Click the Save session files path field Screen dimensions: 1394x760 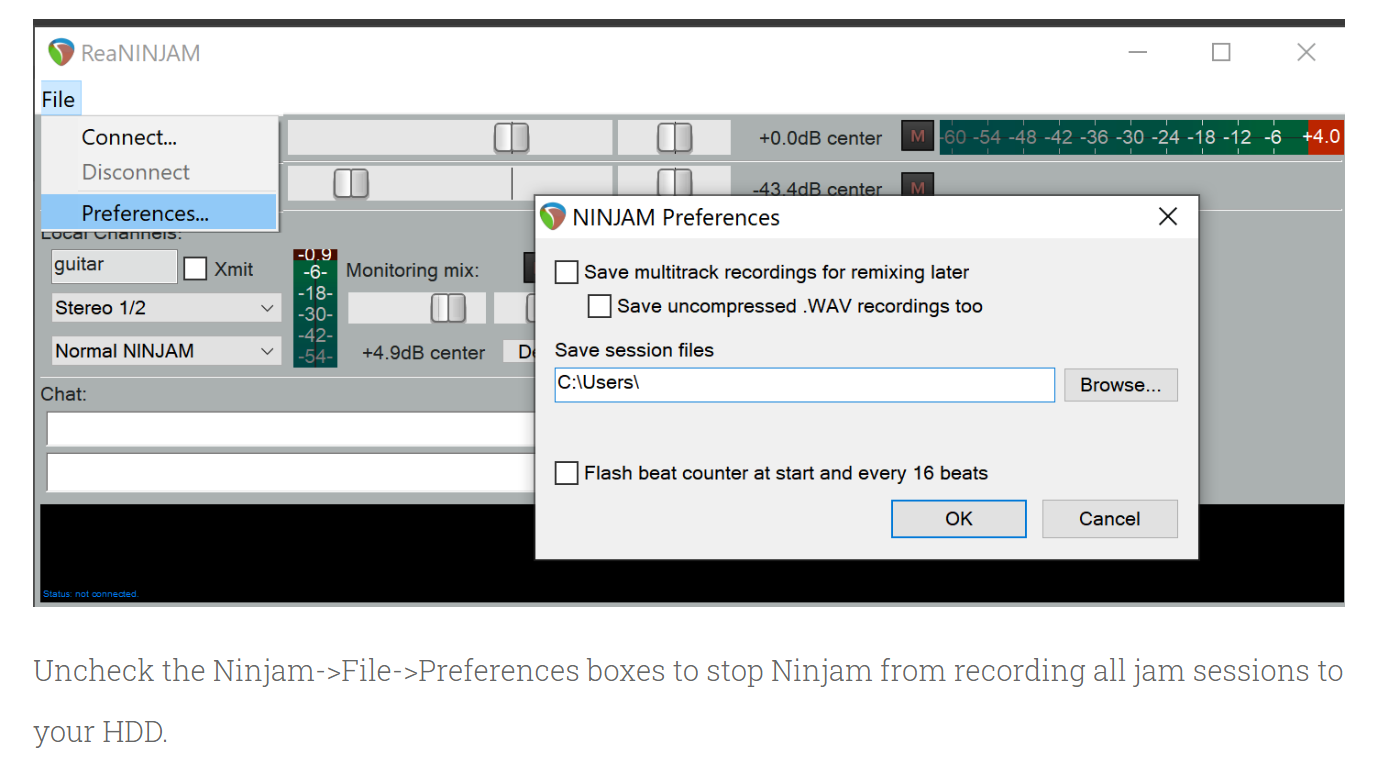coord(804,385)
